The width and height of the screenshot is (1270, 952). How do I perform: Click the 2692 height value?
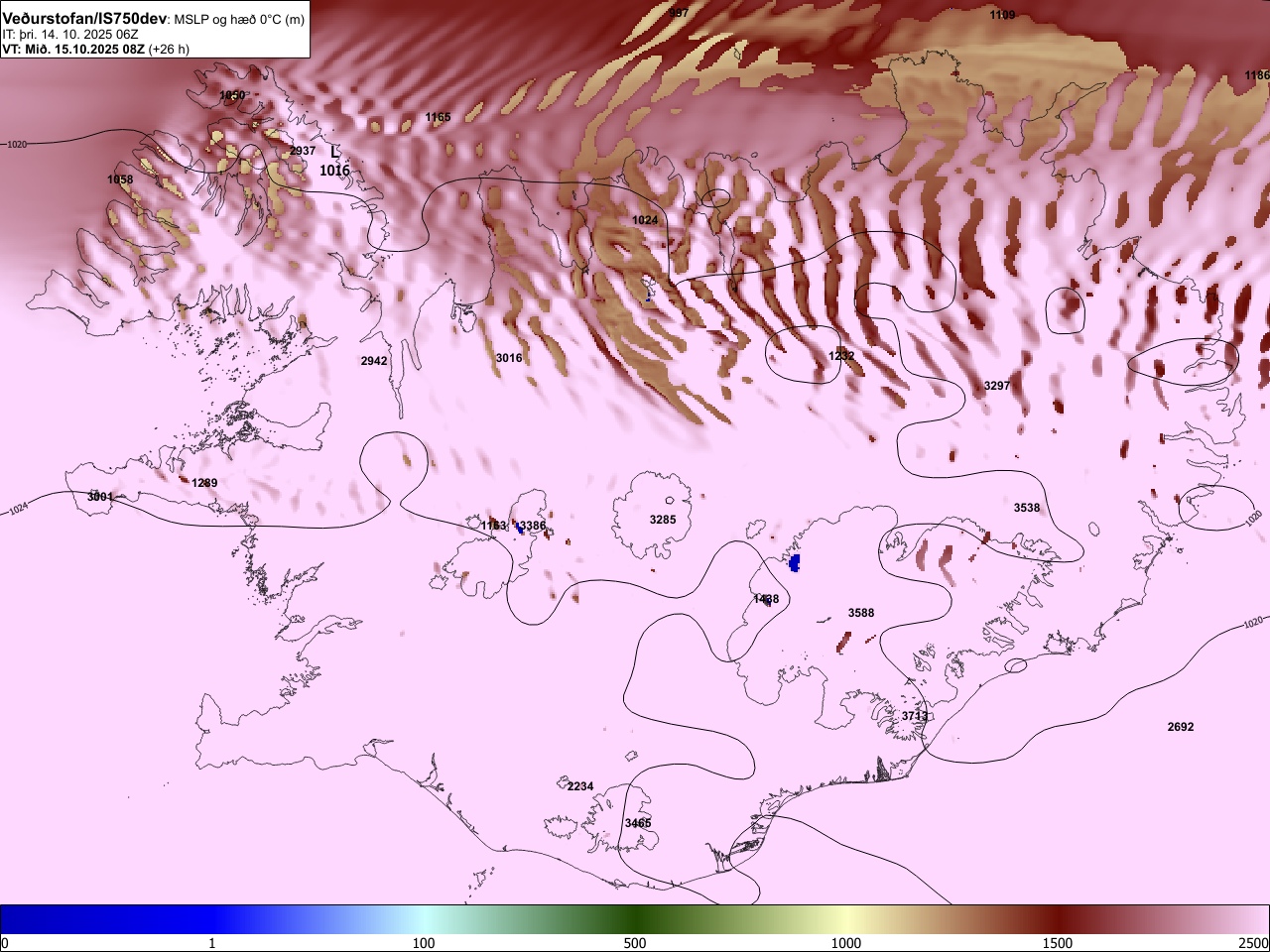(1181, 727)
